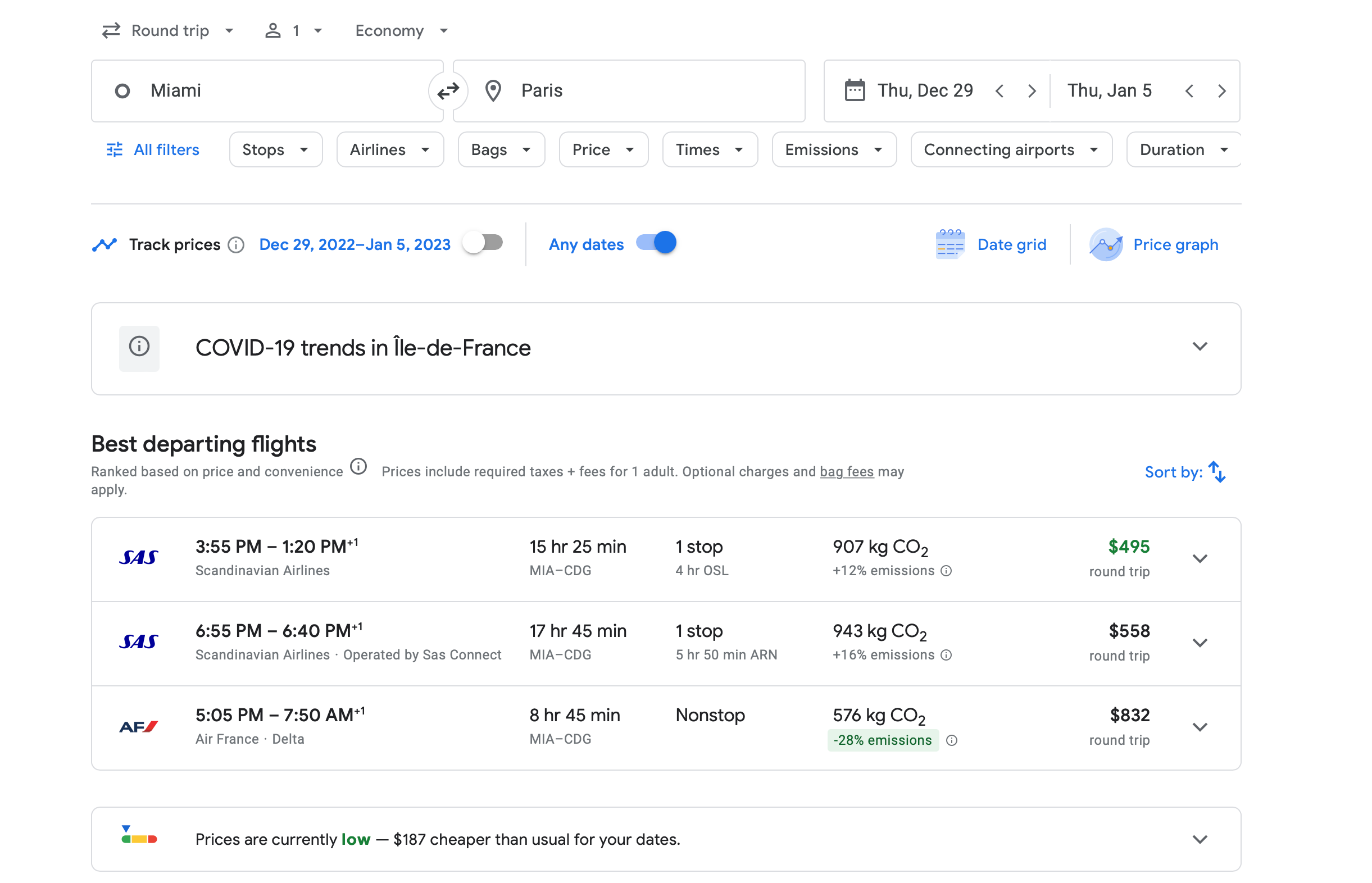
Task: Click the previous-day arrow for Thu, Jan 5
Action: [x=1189, y=90]
